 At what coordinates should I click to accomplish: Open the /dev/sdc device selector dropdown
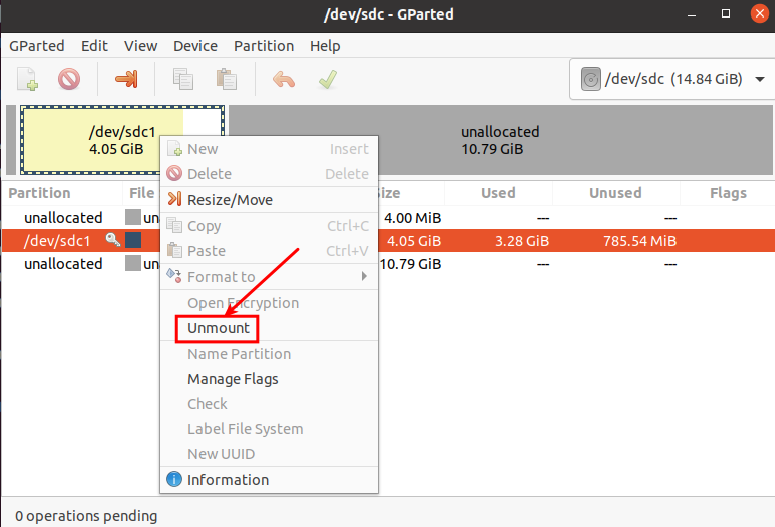[672, 79]
